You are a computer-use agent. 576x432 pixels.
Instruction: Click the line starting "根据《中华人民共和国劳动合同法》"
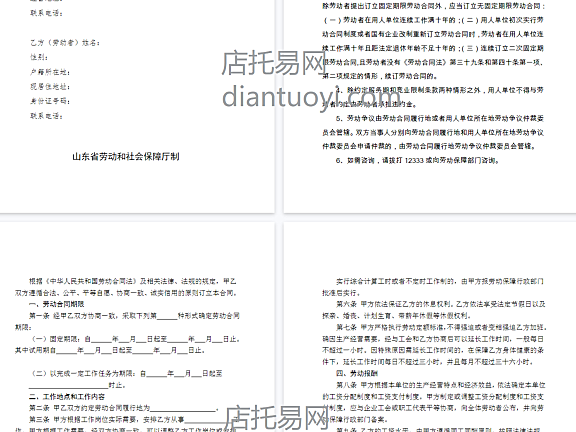click(133, 281)
